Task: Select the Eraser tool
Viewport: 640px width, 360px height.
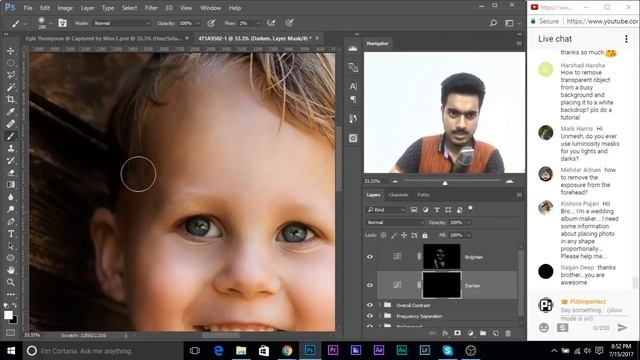Action: click(x=11, y=173)
